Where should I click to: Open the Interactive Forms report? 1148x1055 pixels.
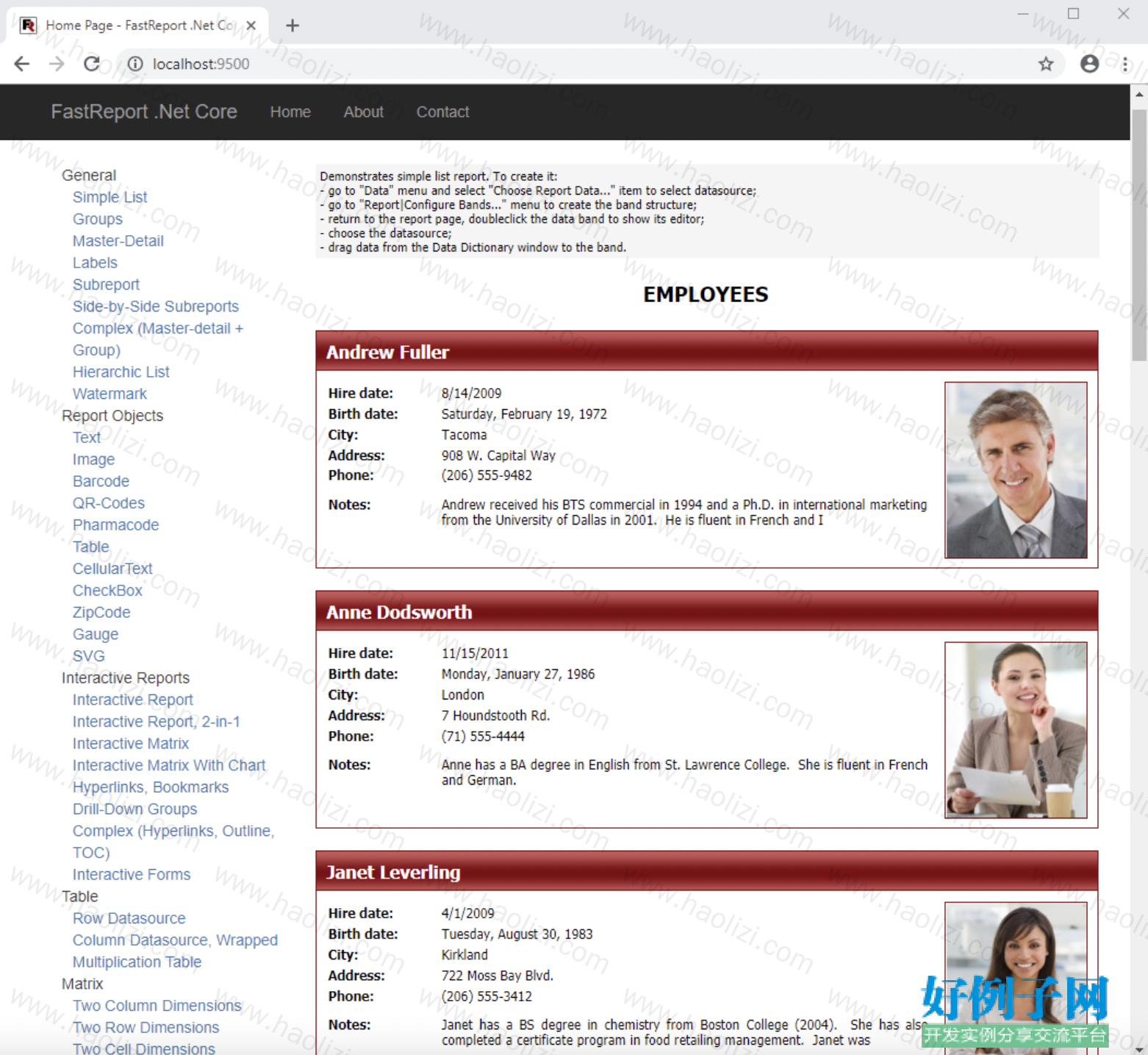(132, 874)
